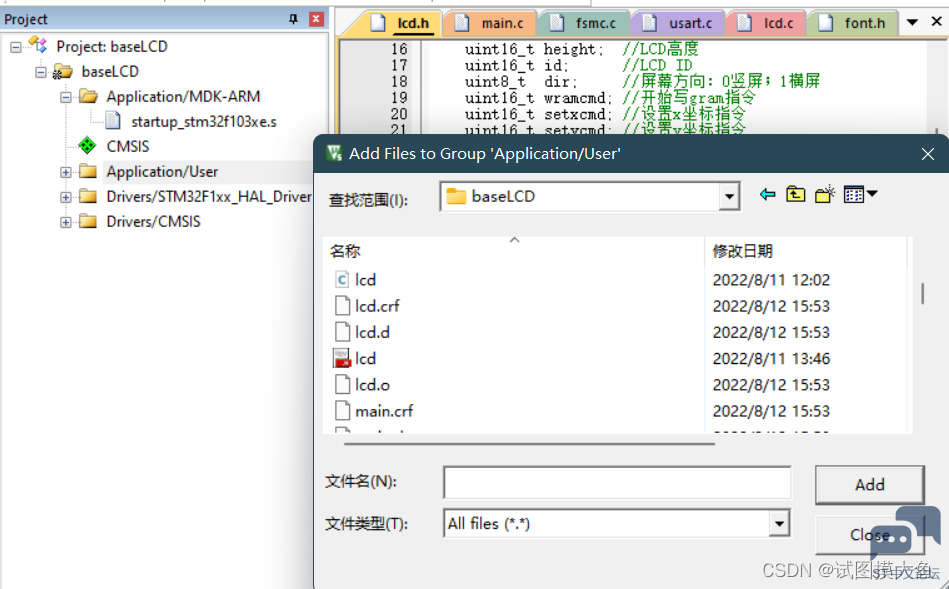Sort by the 名称 column header
The height and width of the screenshot is (589, 949).
pos(514,251)
